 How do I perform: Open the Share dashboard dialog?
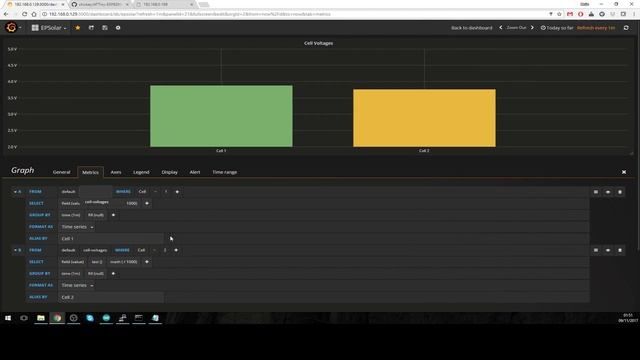pyautogui.click(x=91, y=28)
